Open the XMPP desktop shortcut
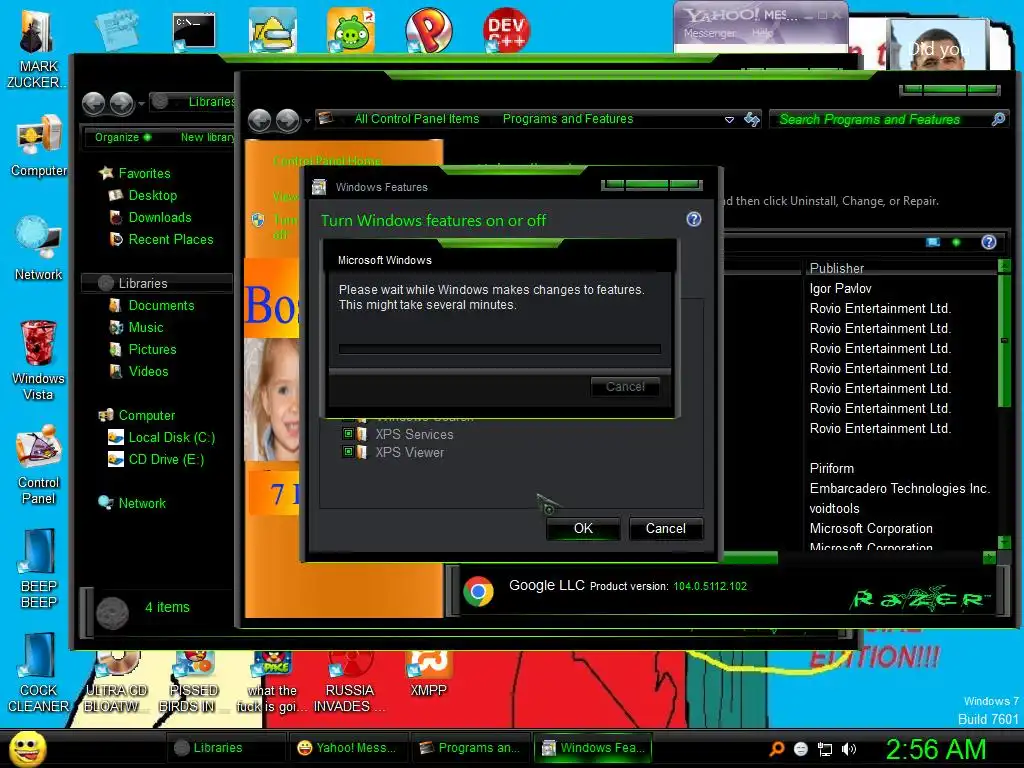 coord(428,673)
